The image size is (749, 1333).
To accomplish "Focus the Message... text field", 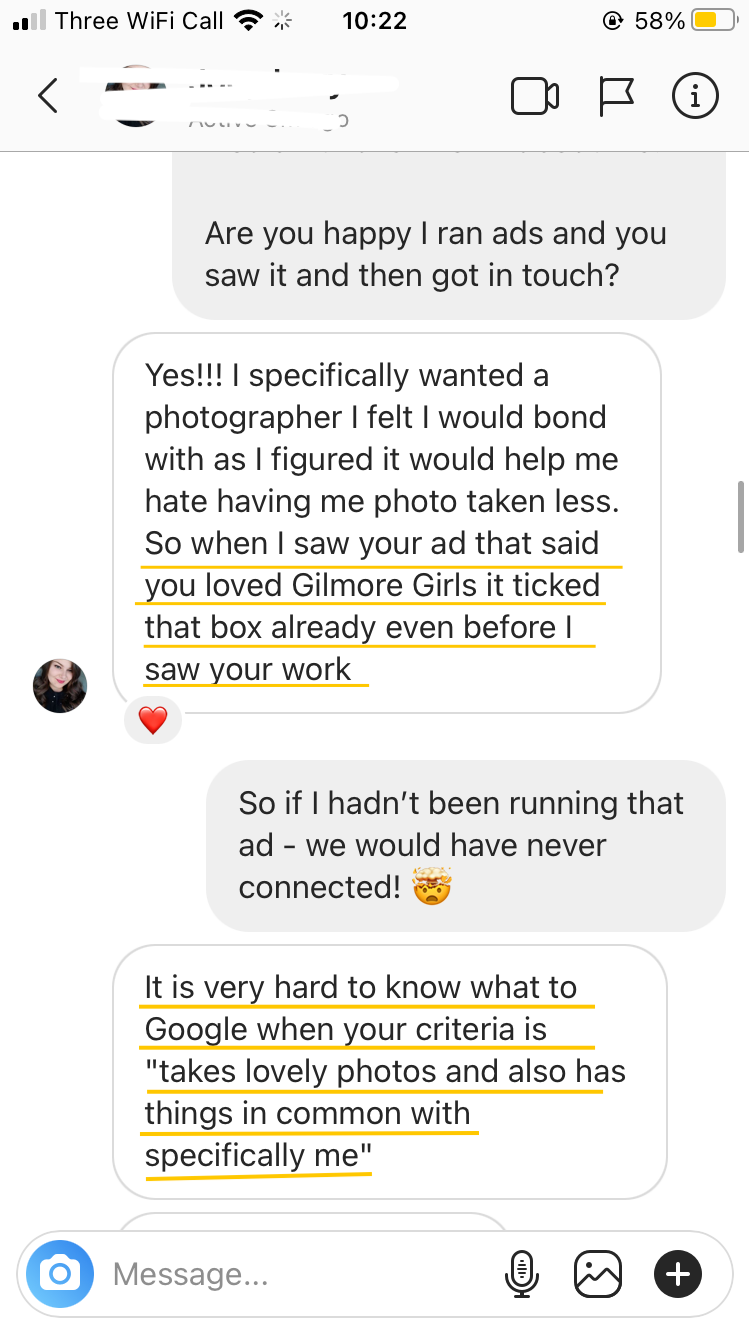I will (x=300, y=1274).
